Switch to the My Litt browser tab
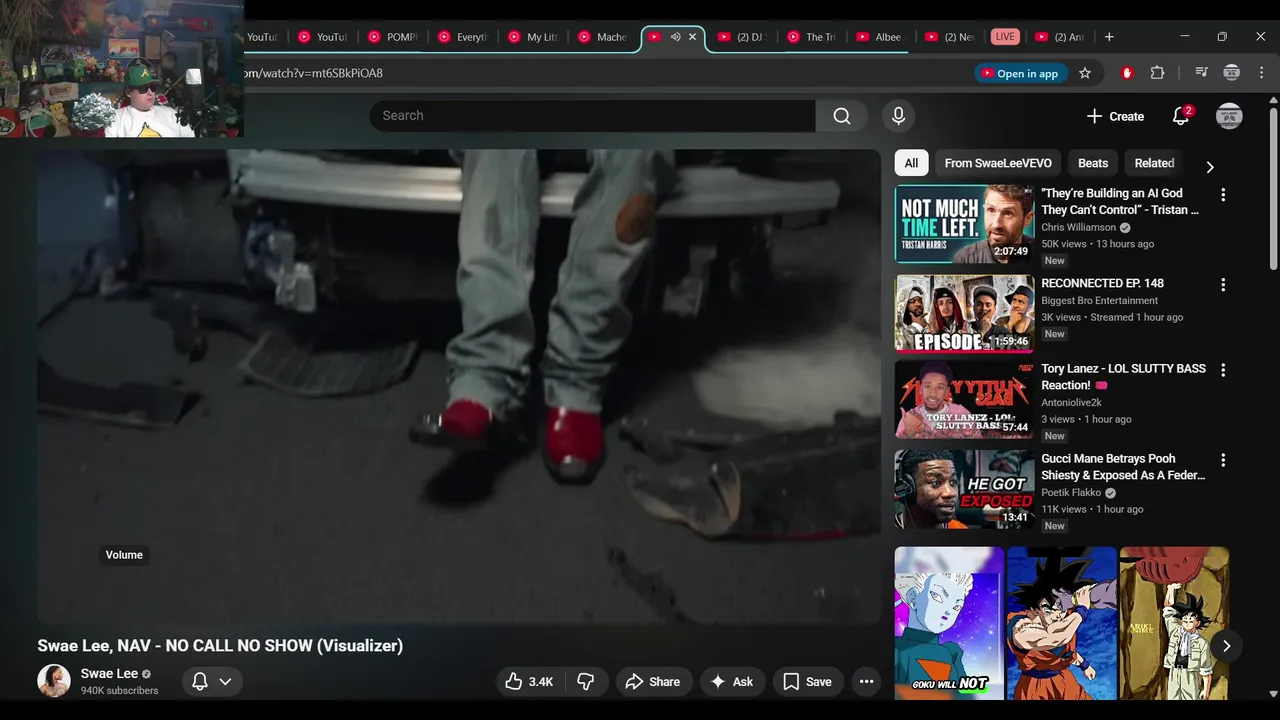1280x720 pixels. click(532, 37)
